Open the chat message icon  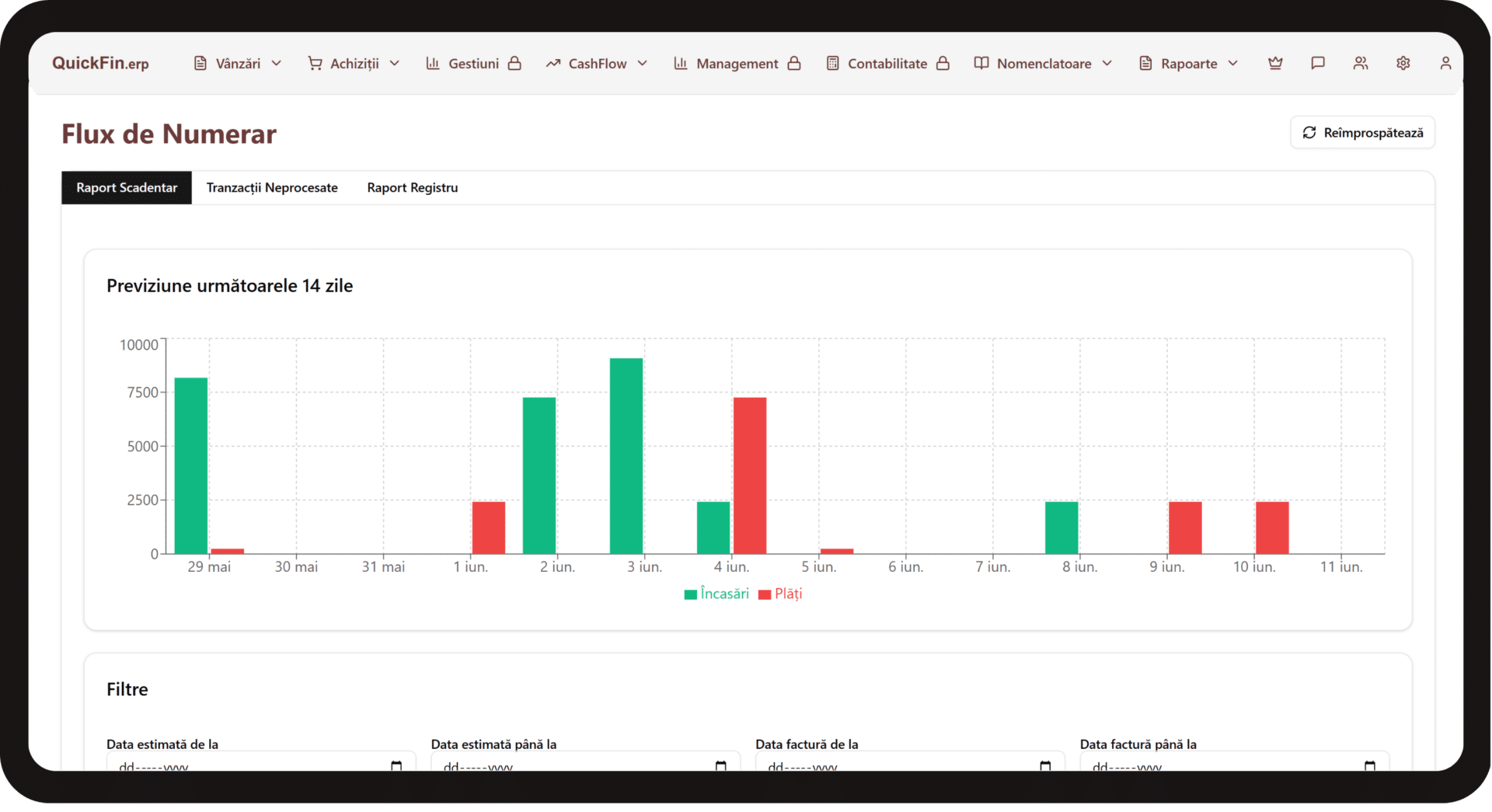click(1318, 63)
